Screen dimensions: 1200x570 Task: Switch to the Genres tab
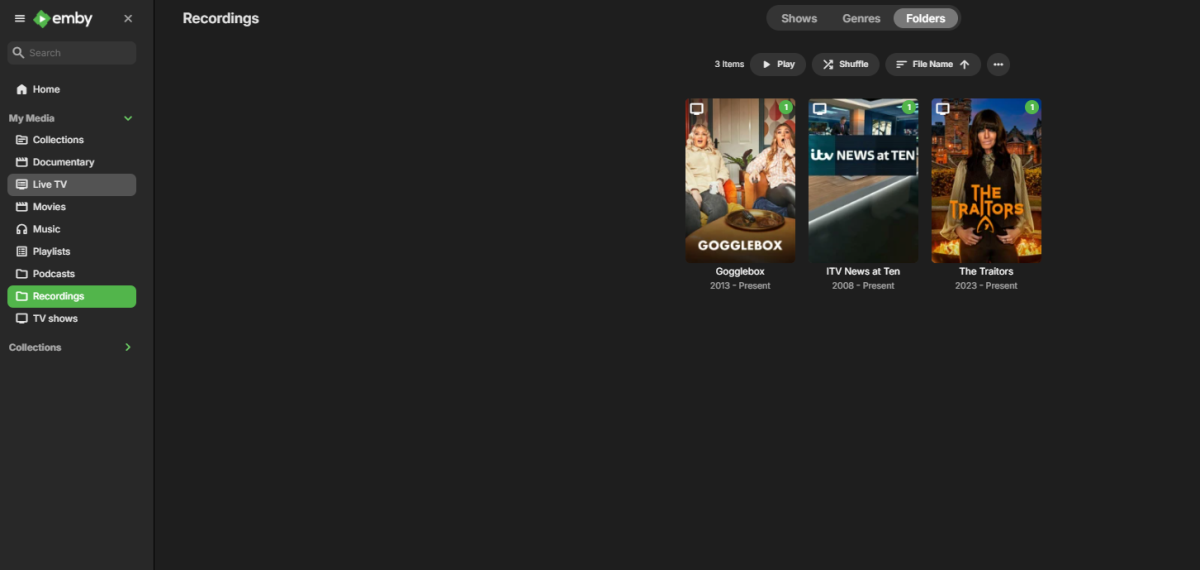(862, 18)
